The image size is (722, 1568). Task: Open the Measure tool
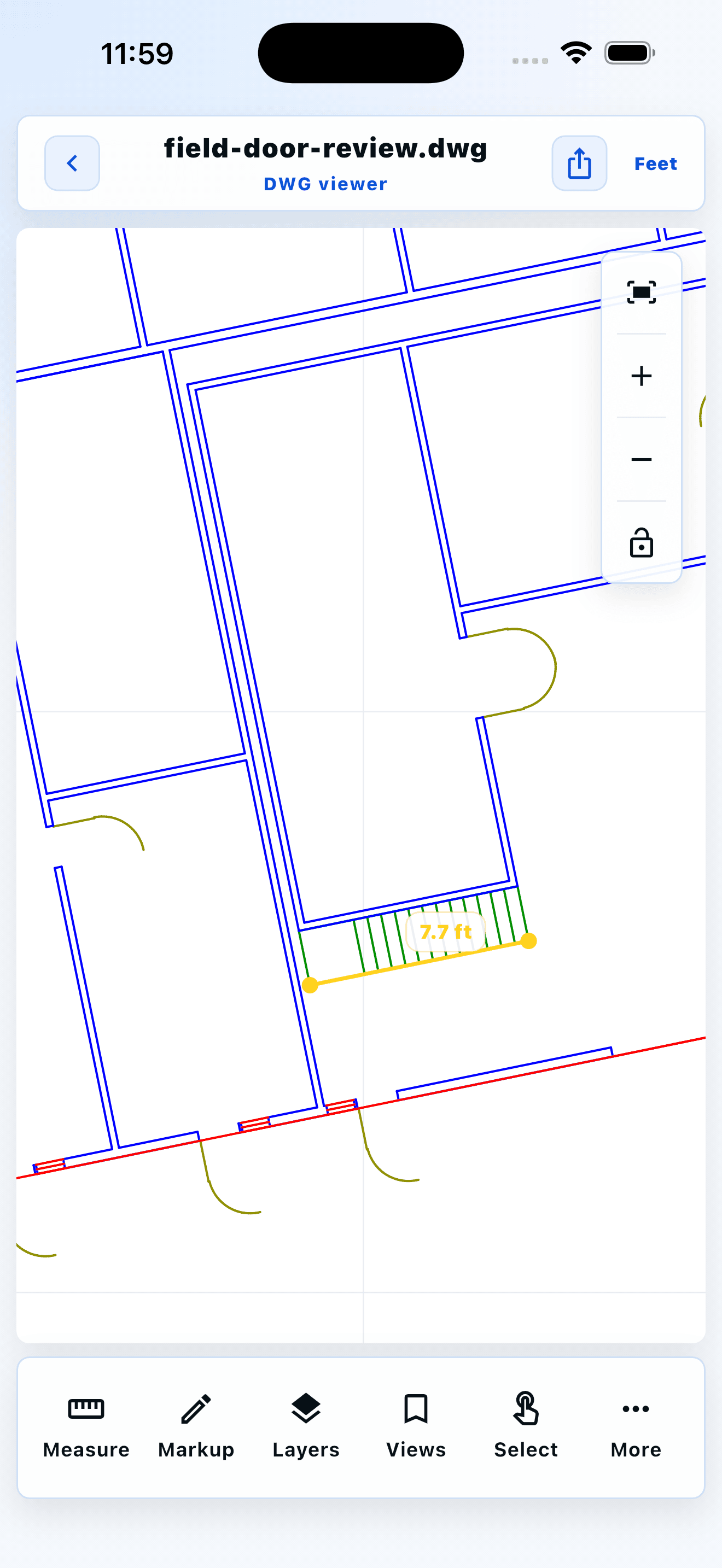86,1426
